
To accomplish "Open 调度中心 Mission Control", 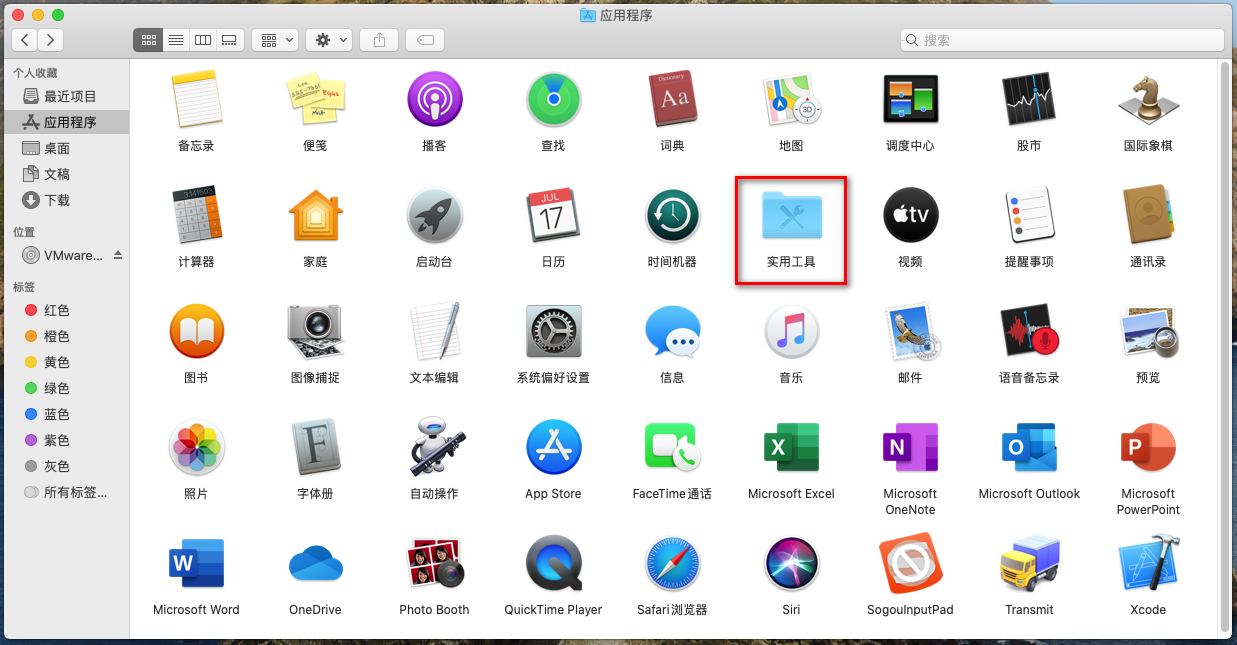I will pyautogui.click(x=910, y=99).
